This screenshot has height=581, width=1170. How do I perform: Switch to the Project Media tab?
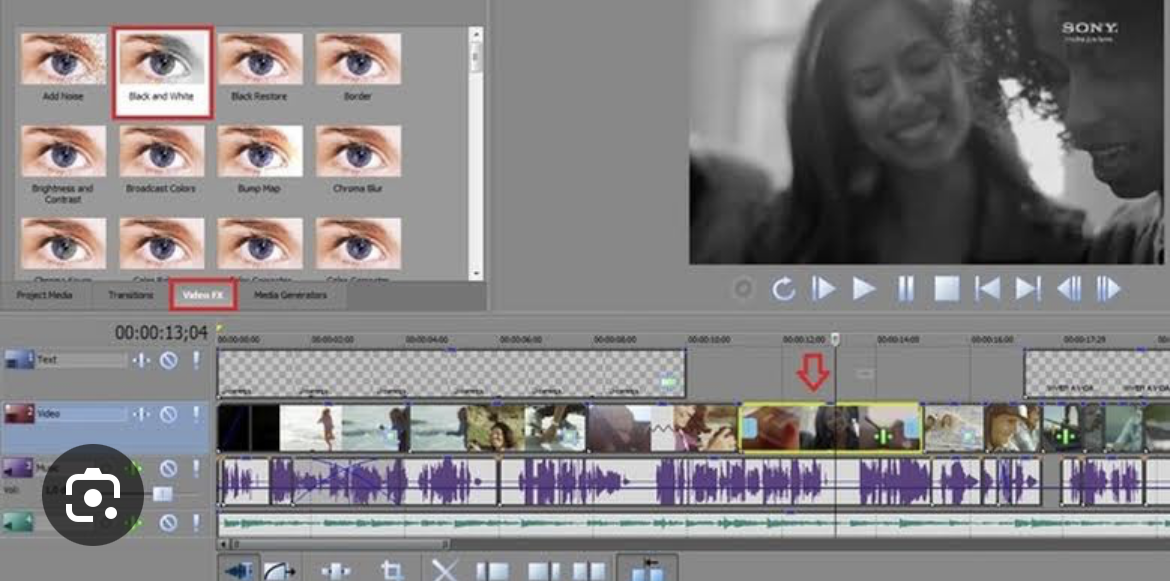coord(45,295)
